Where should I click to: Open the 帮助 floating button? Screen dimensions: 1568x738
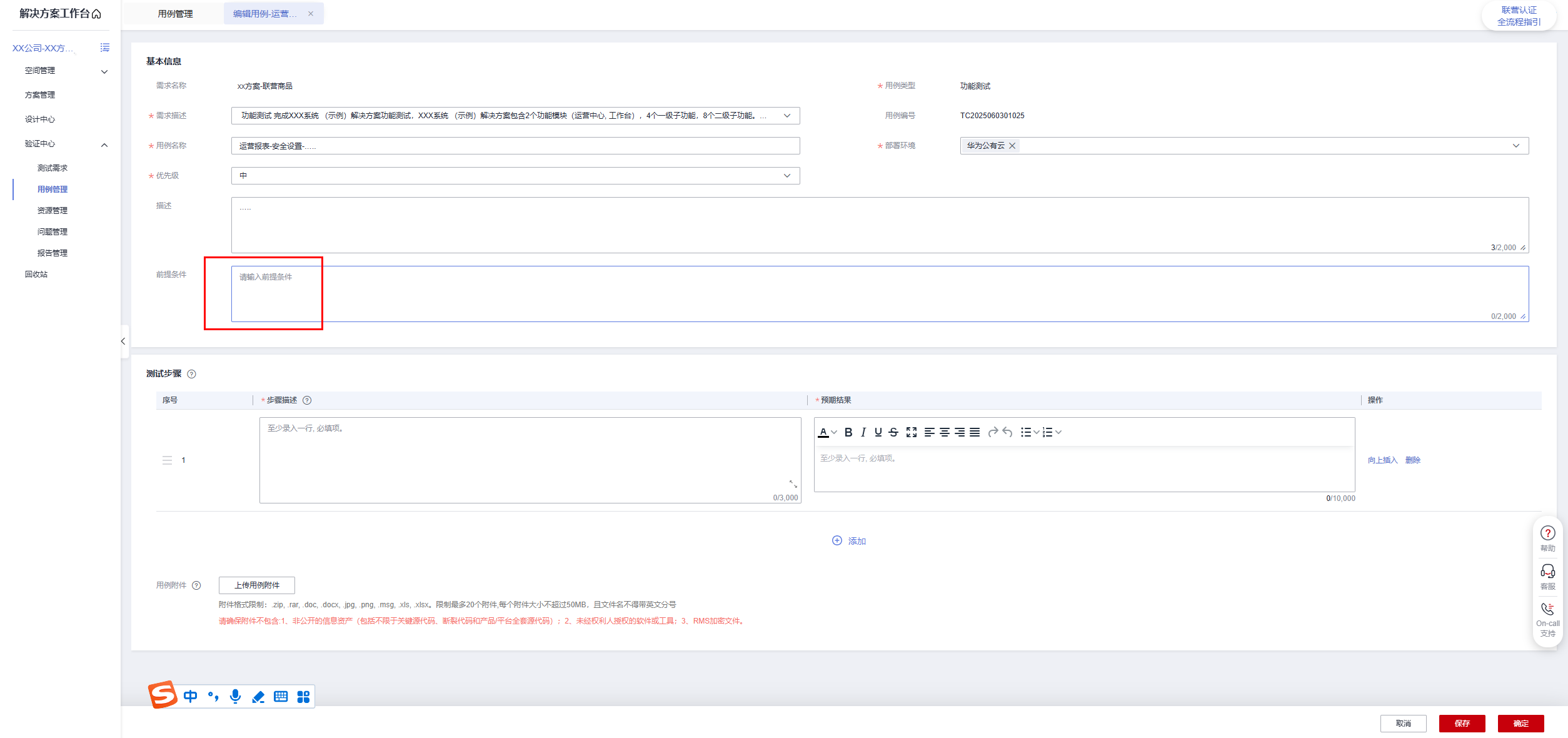click(x=1548, y=538)
